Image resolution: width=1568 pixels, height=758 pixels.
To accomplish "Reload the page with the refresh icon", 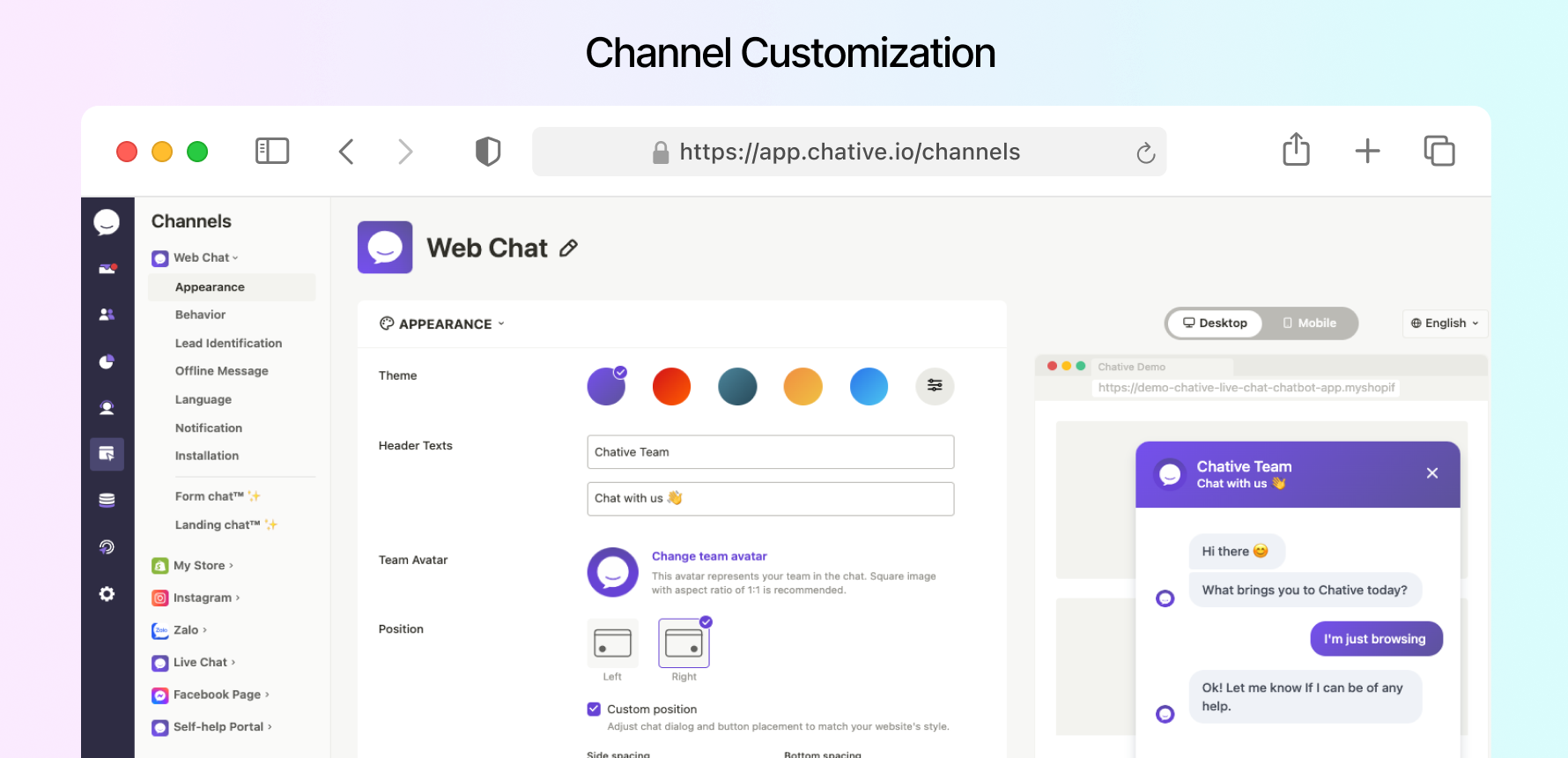I will (1145, 153).
